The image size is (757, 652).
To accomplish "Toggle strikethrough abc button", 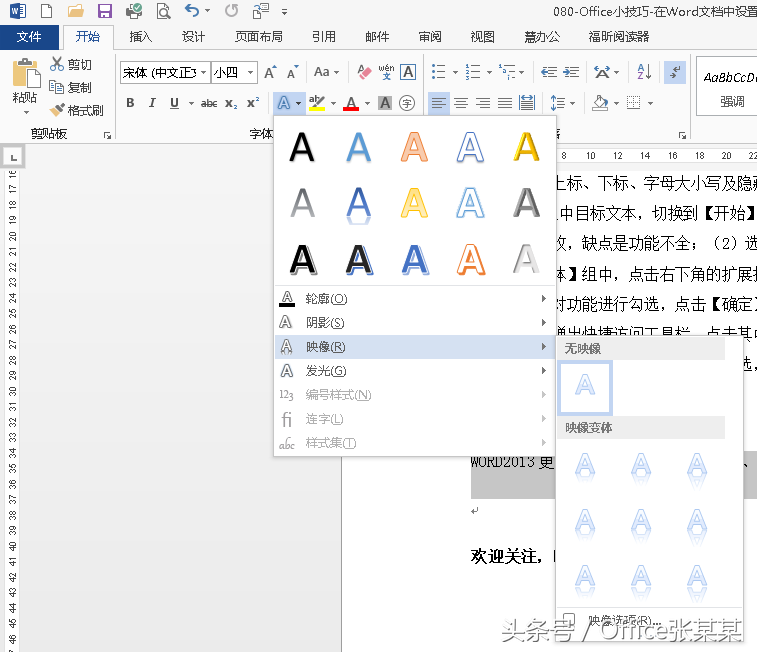I will 209,103.
